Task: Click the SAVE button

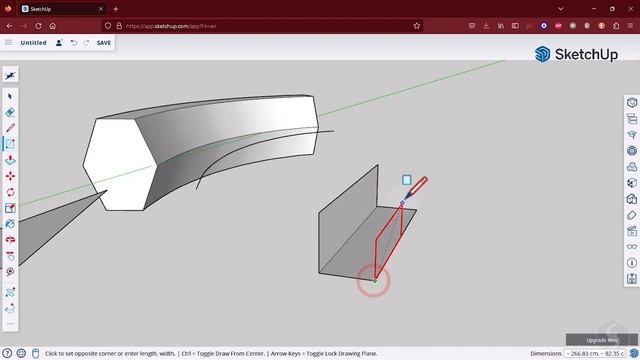Action: tap(104, 42)
